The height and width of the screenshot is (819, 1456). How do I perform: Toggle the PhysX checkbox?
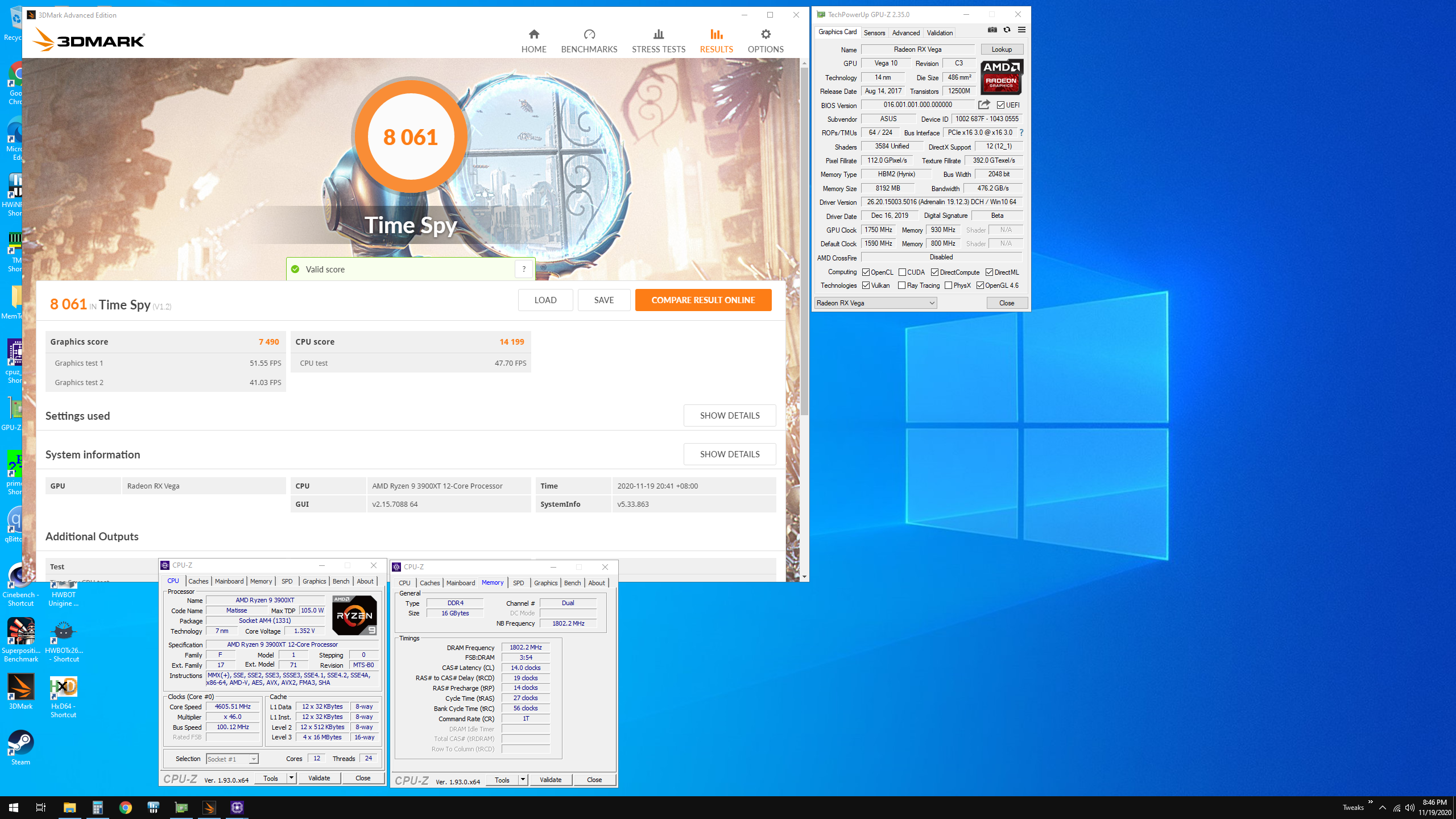point(948,286)
